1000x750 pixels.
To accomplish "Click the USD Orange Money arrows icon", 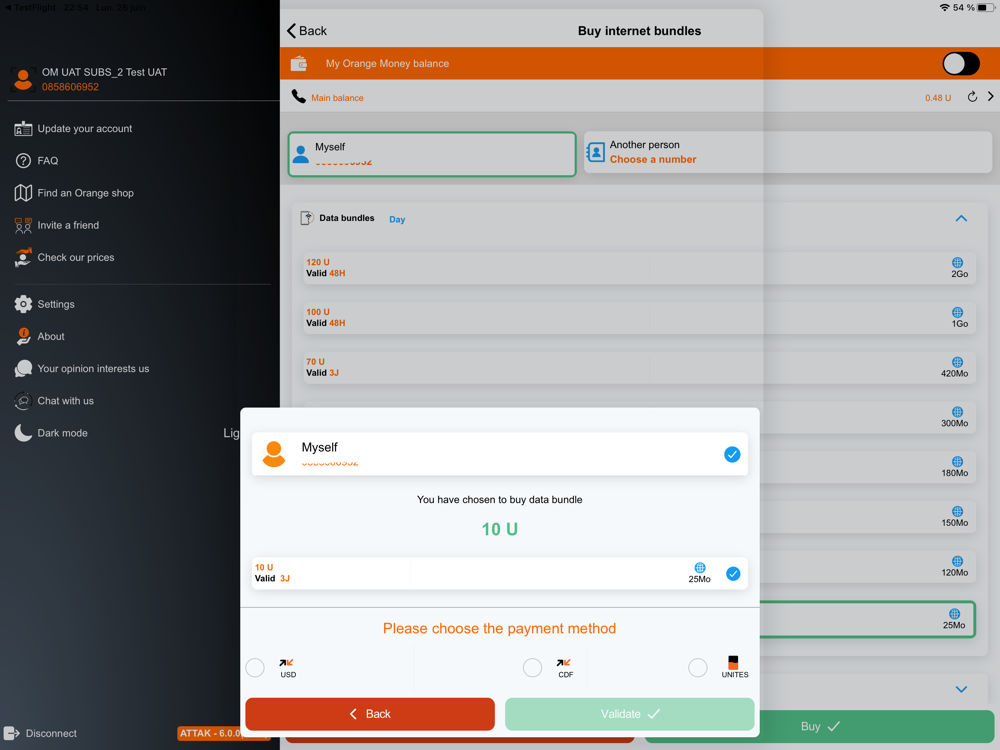I will pos(286,663).
